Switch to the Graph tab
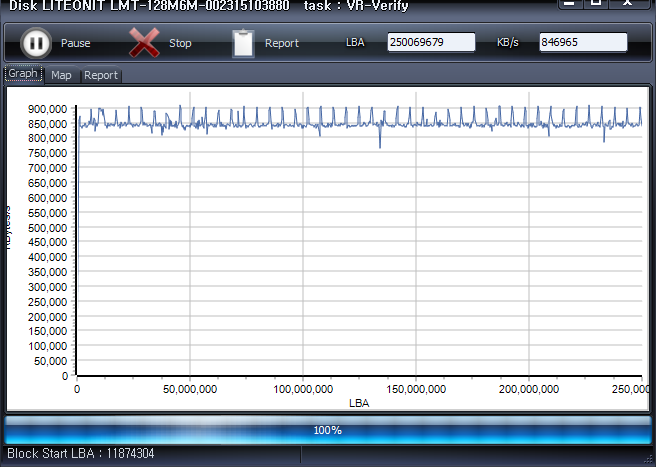 [x=23, y=74]
